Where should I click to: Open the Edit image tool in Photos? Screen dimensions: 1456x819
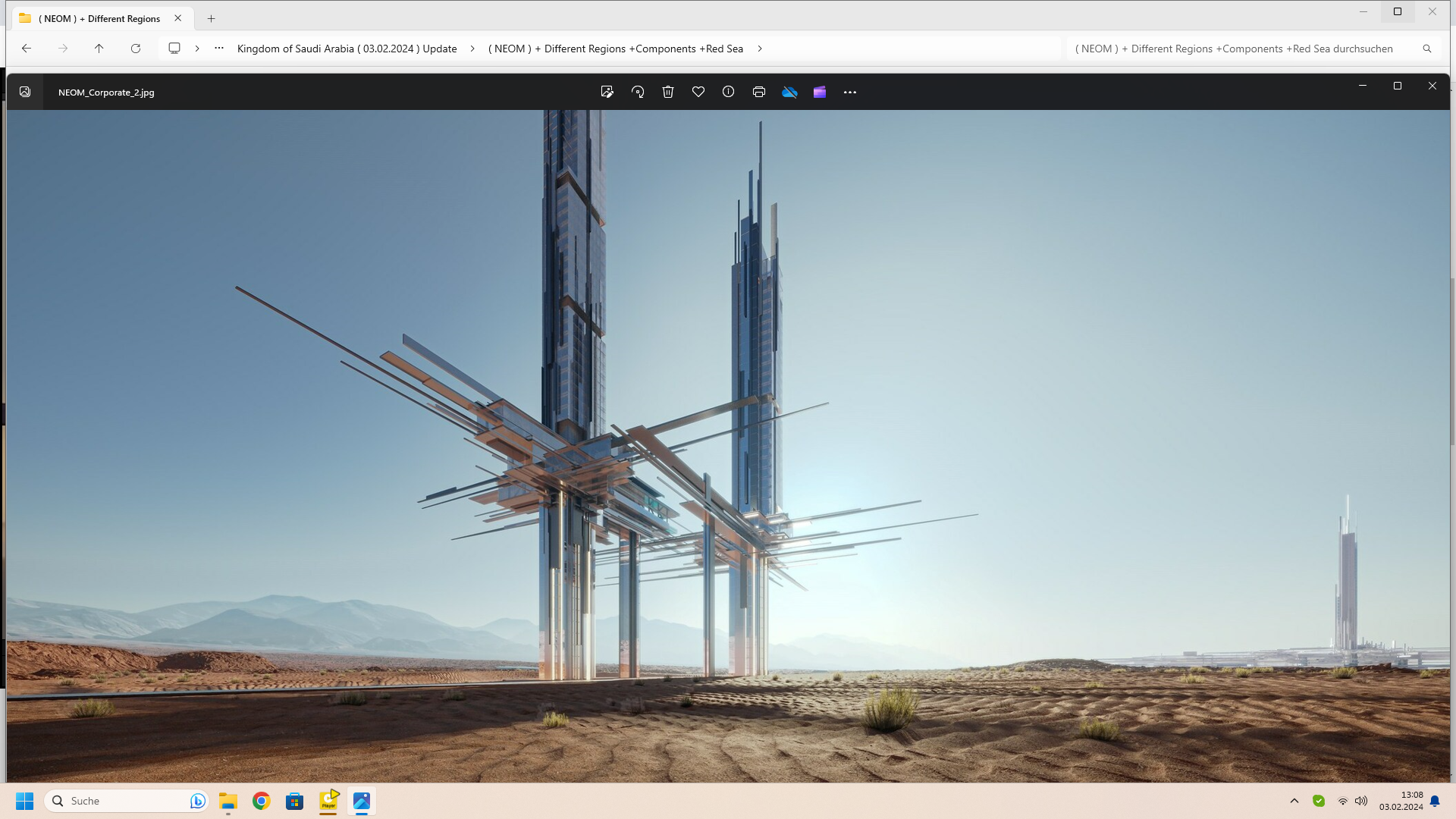pos(607,92)
